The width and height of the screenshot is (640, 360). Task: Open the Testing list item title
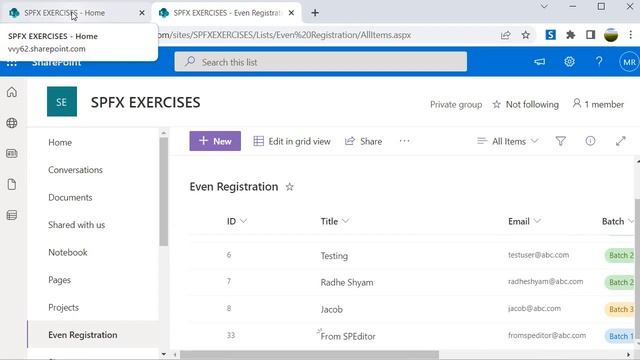pos(334,256)
